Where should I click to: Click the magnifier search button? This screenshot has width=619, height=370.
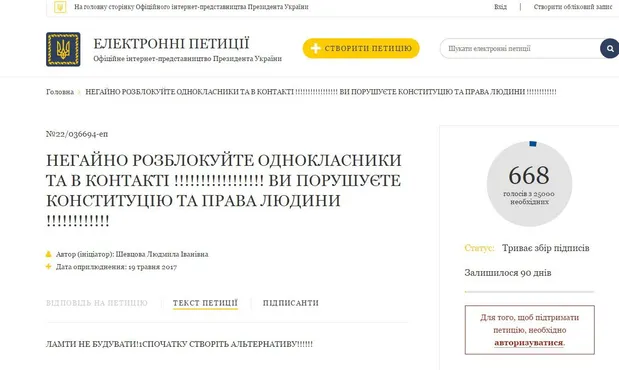[610, 49]
